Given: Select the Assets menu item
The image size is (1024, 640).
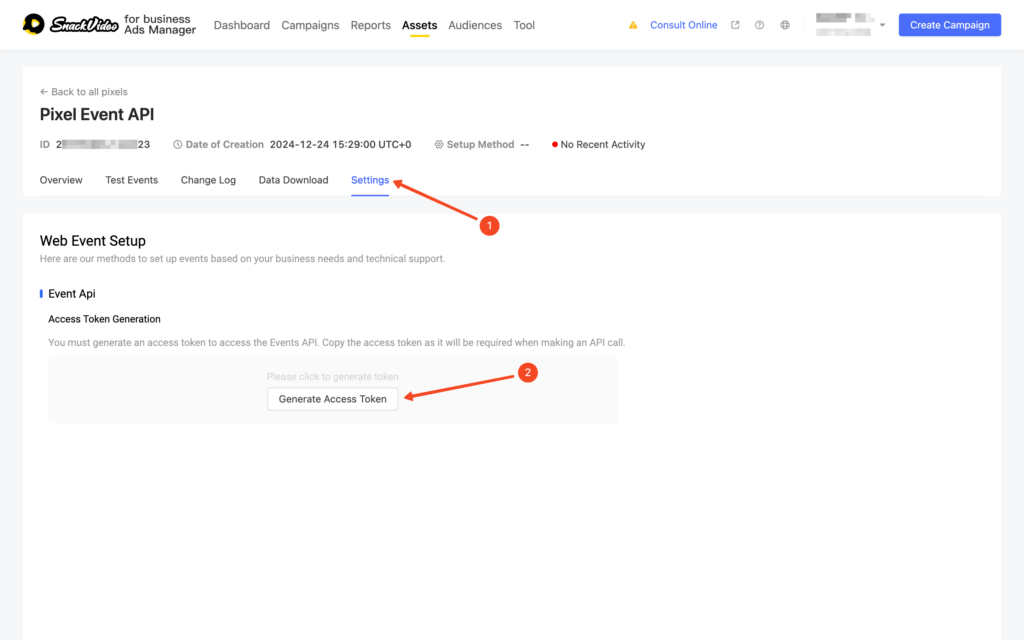Looking at the screenshot, I should tap(419, 25).
